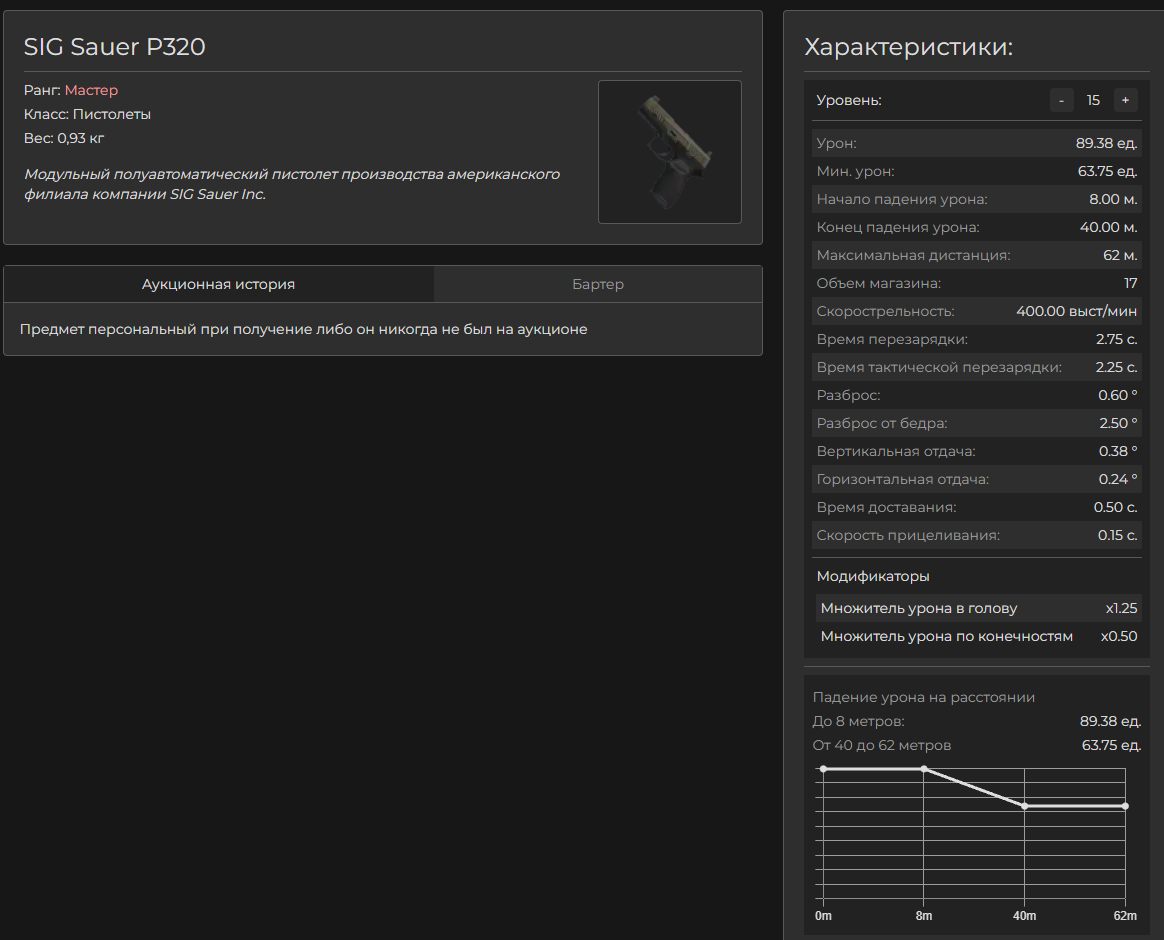Select the Конец падения урона row
Screen dimensions: 1164x940
click(976, 227)
